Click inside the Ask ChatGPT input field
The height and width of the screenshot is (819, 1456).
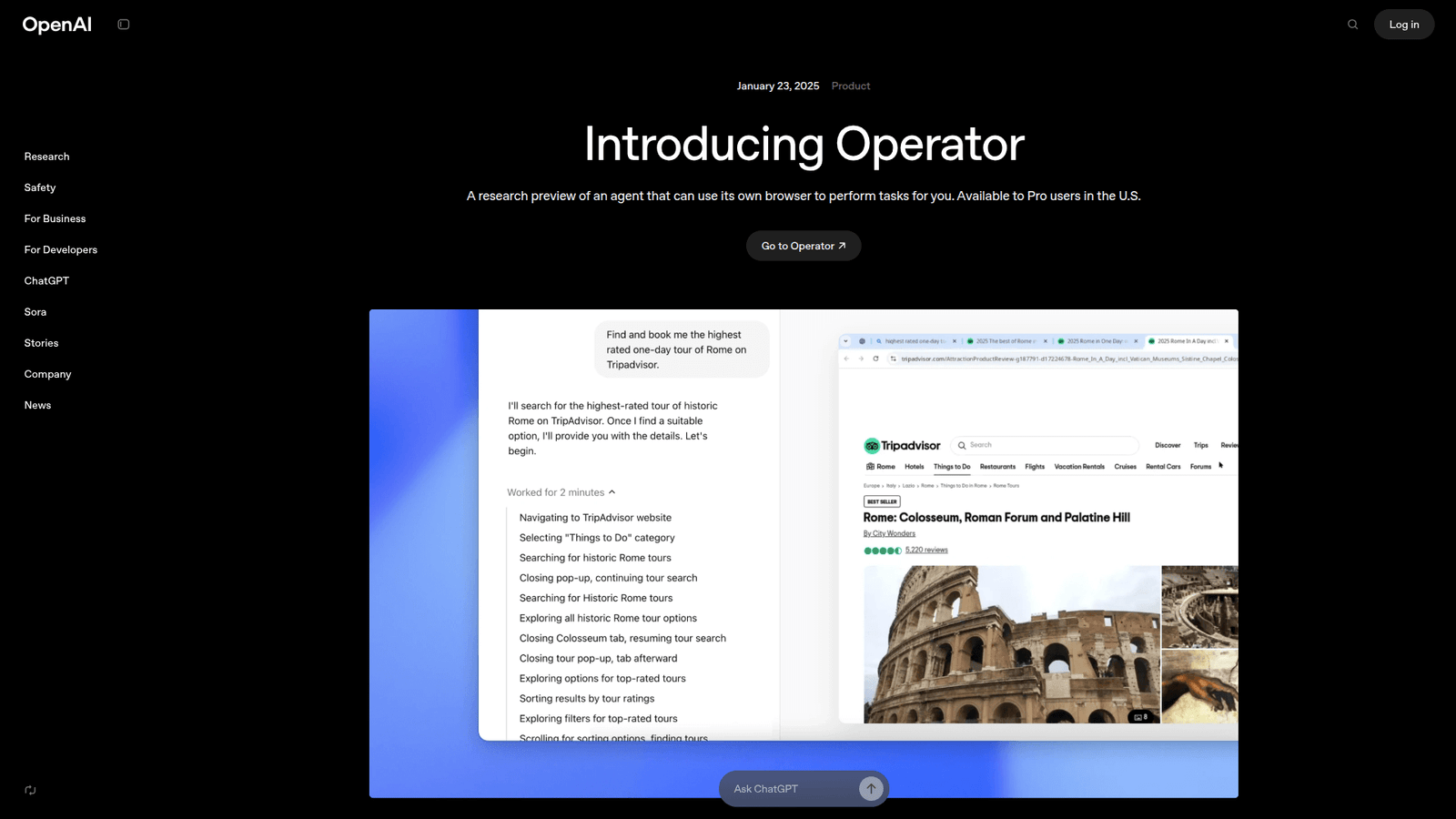coord(783,788)
